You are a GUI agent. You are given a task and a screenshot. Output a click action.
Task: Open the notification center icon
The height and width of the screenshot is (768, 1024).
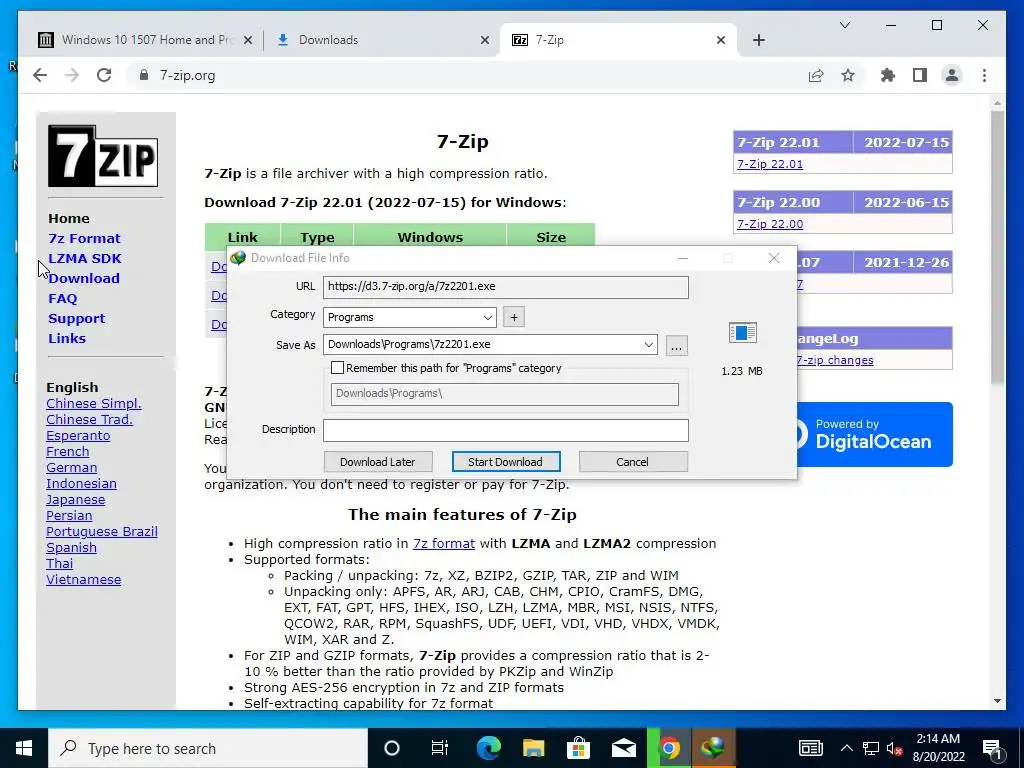(992, 748)
